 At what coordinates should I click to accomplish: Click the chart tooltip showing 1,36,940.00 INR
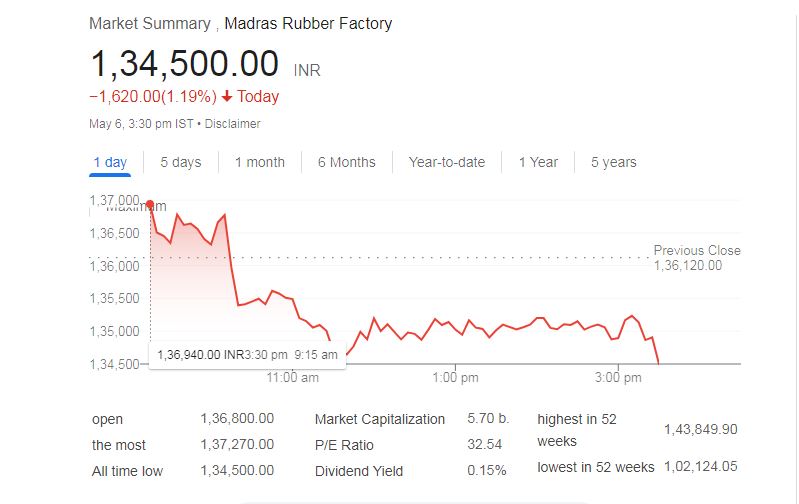[247, 354]
